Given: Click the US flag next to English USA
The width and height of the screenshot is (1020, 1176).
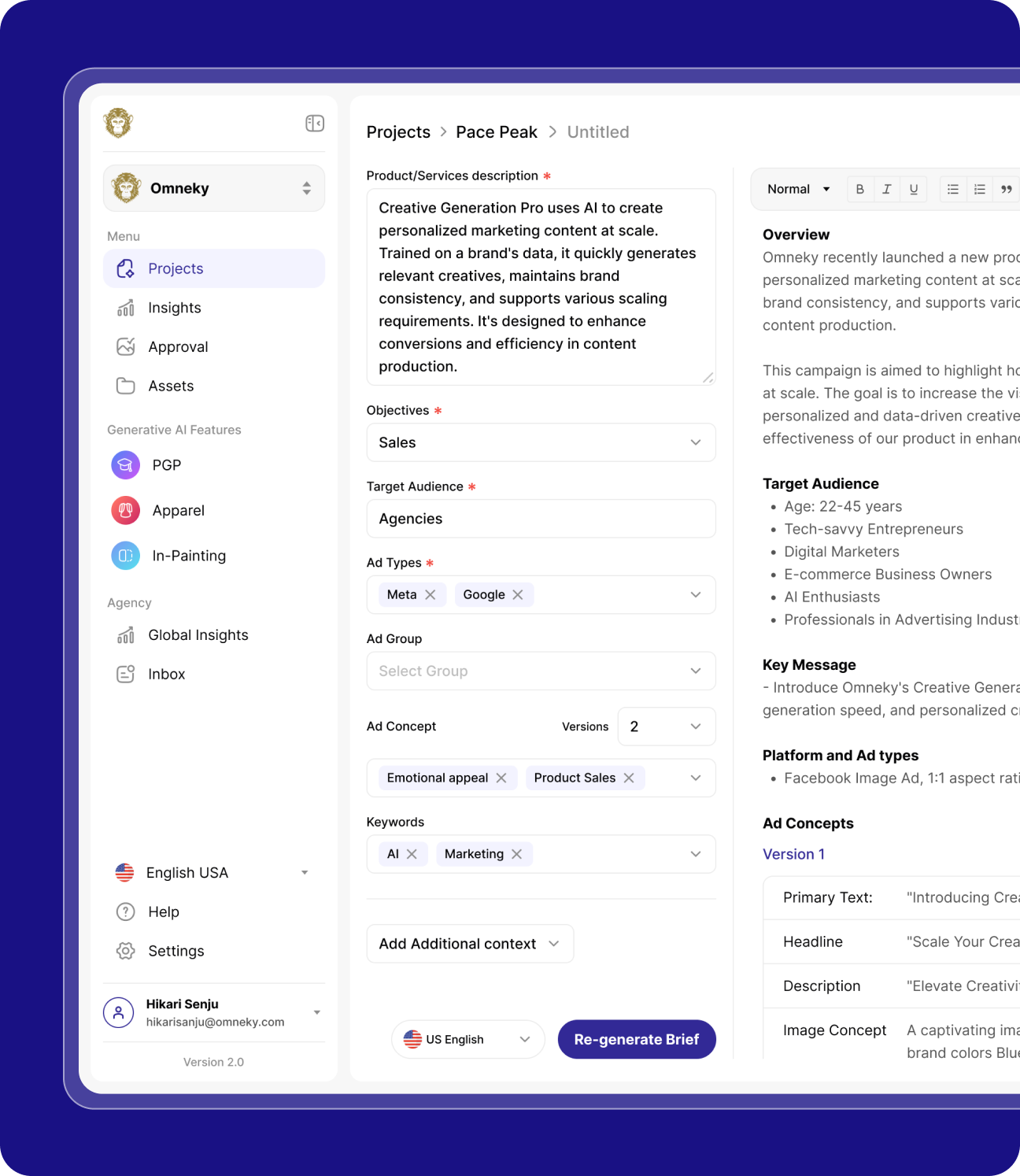Looking at the screenshot, I should (x=124, y=872).
